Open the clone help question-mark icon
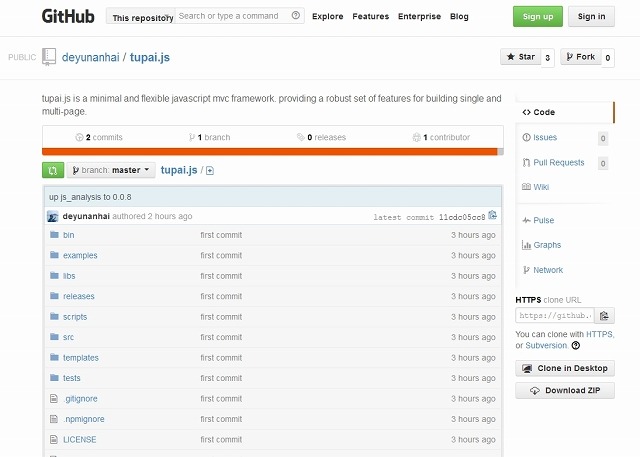 [576, 346]
